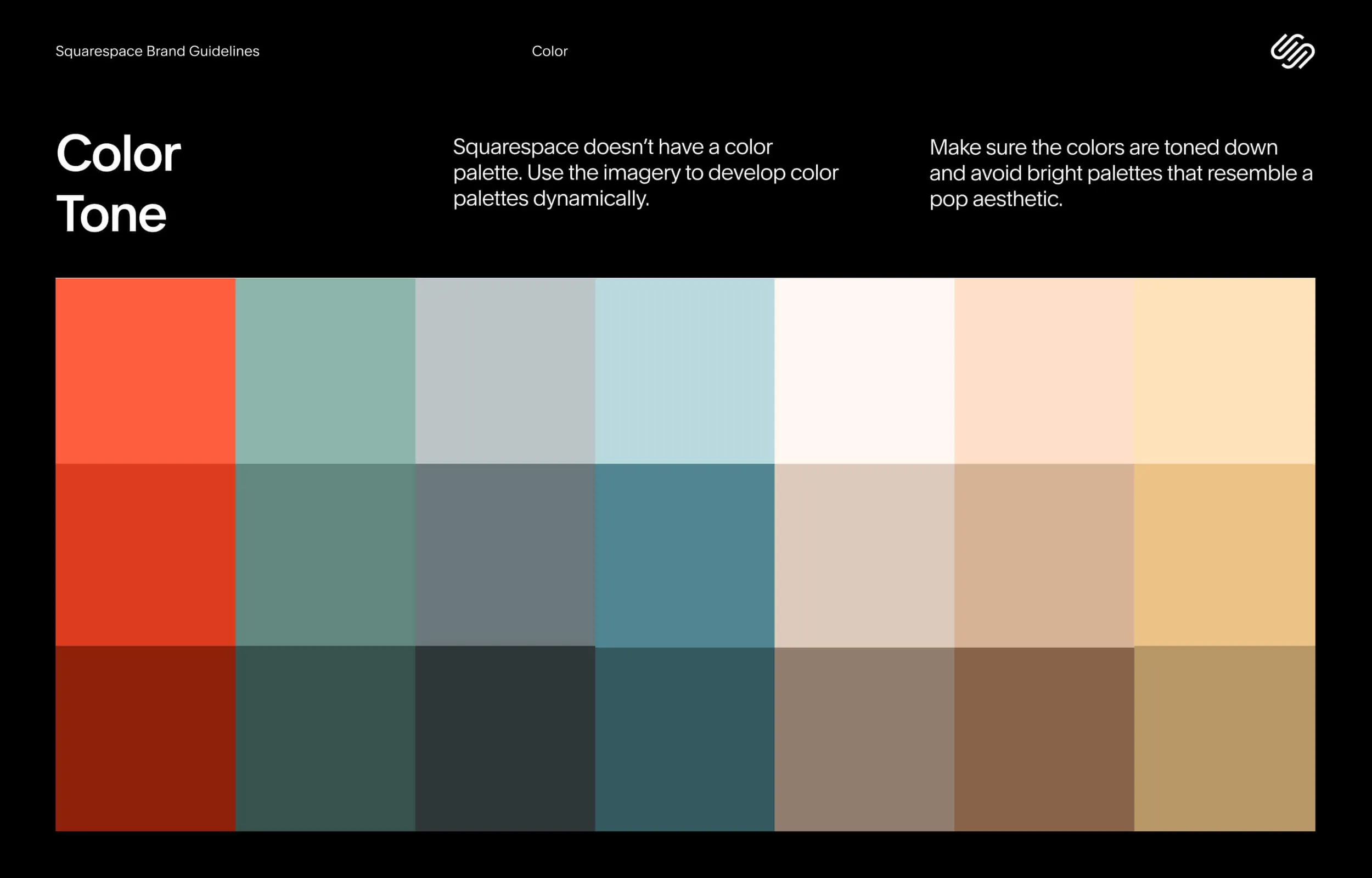Pick the dark maroon red swatch

(x=145, y=738)
